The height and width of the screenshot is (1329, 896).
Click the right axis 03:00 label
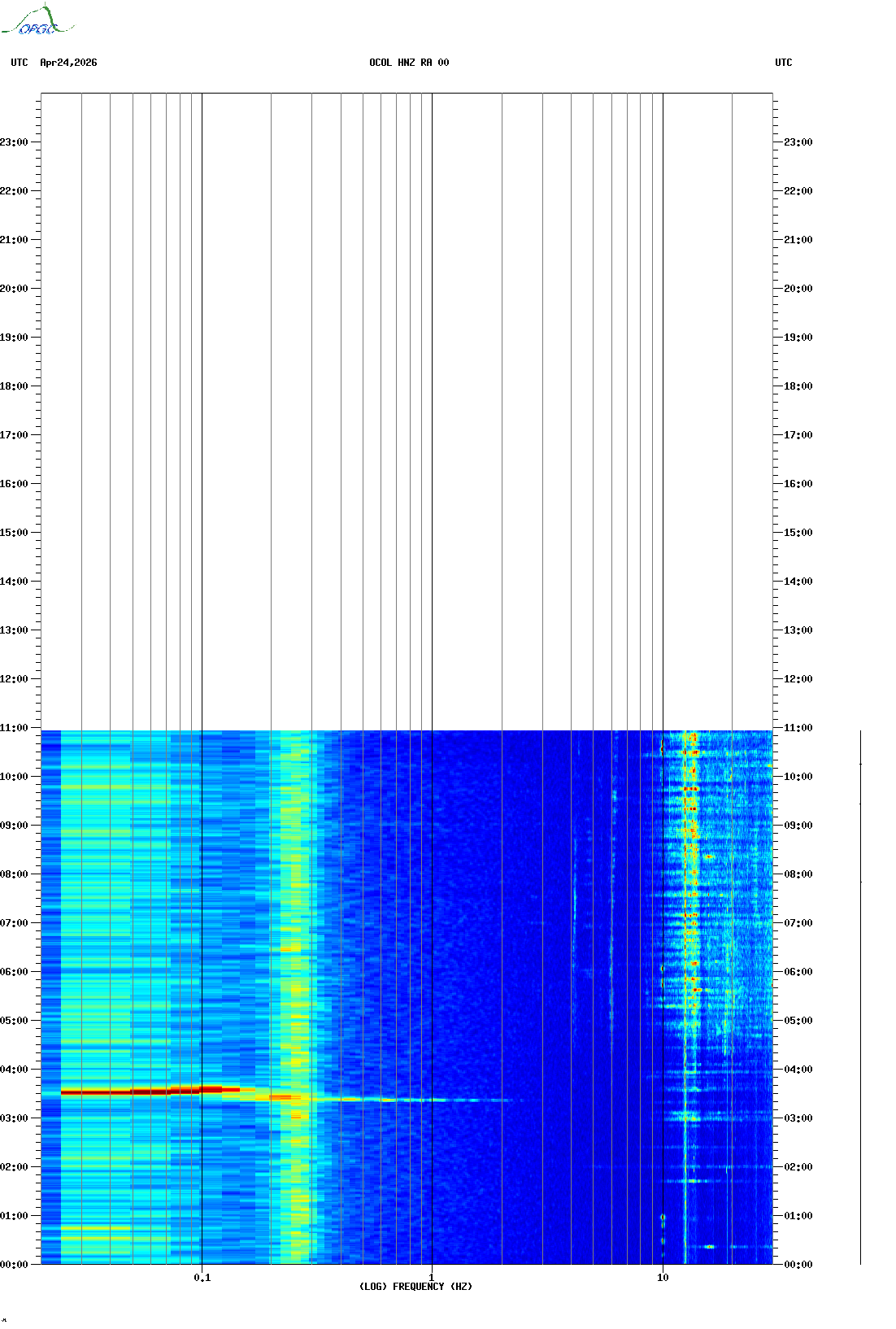798,1118
